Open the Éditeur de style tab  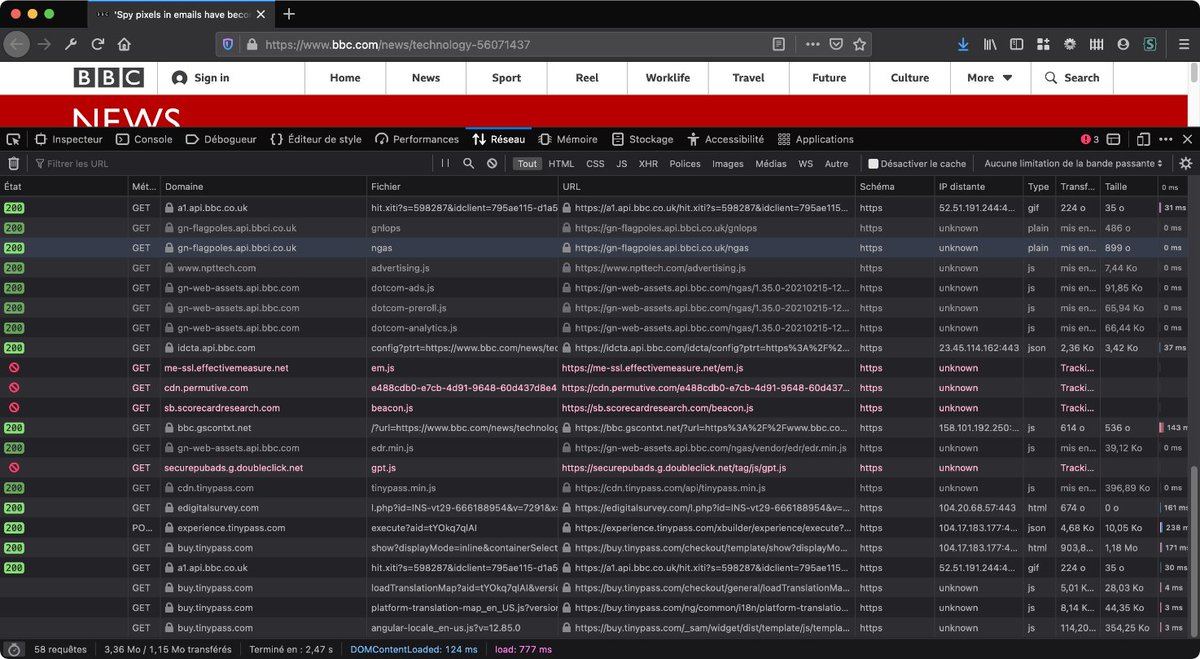pos(316,139)
